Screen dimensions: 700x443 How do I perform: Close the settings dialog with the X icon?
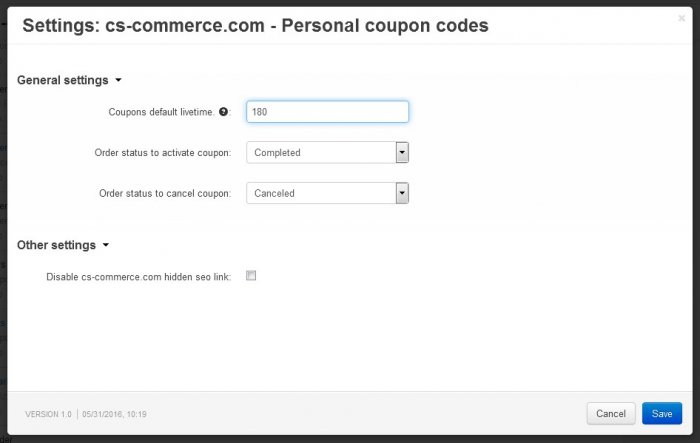coord(681,18)
